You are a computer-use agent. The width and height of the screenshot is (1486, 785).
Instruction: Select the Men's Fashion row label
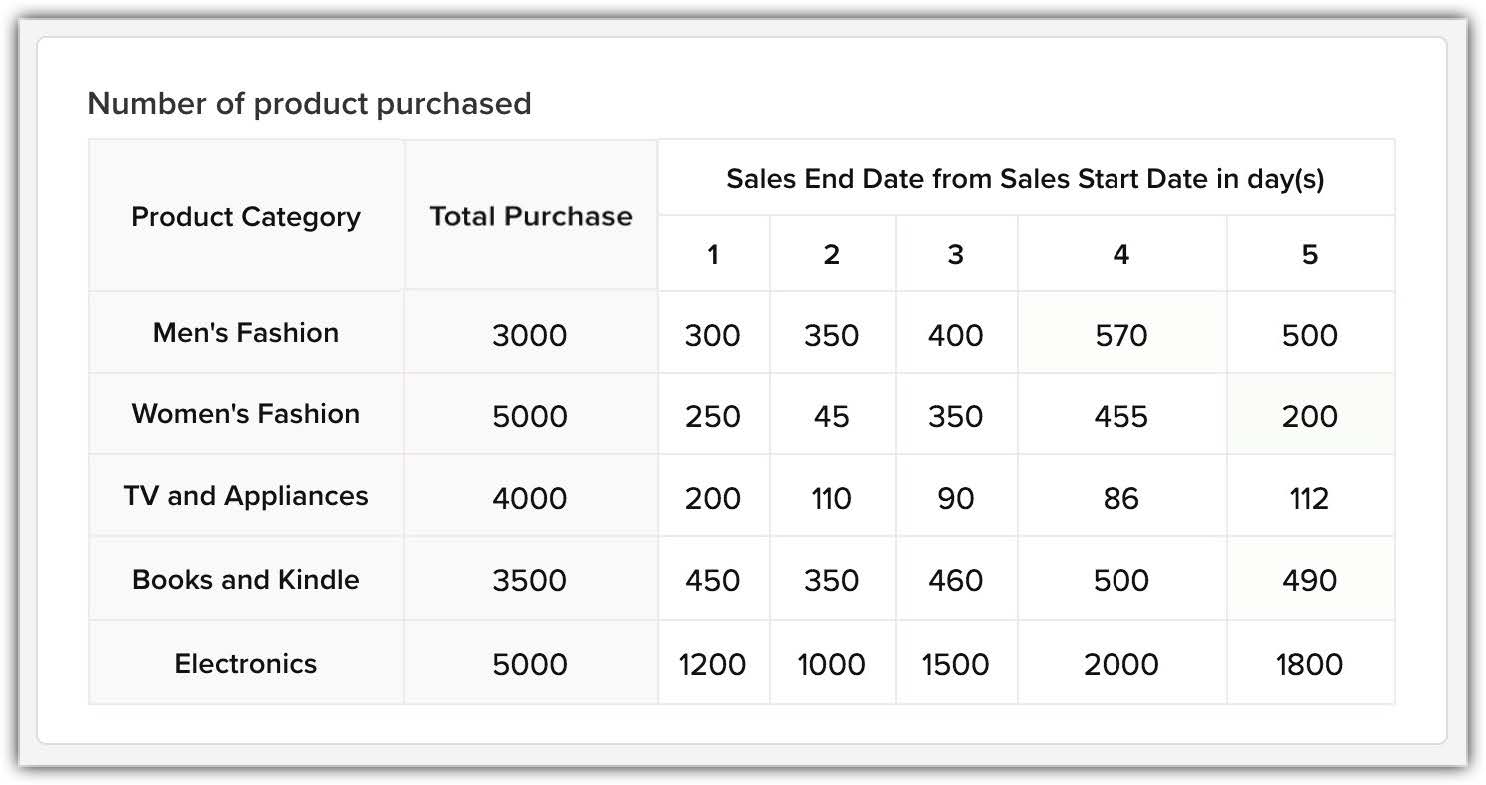pos(246,333)
